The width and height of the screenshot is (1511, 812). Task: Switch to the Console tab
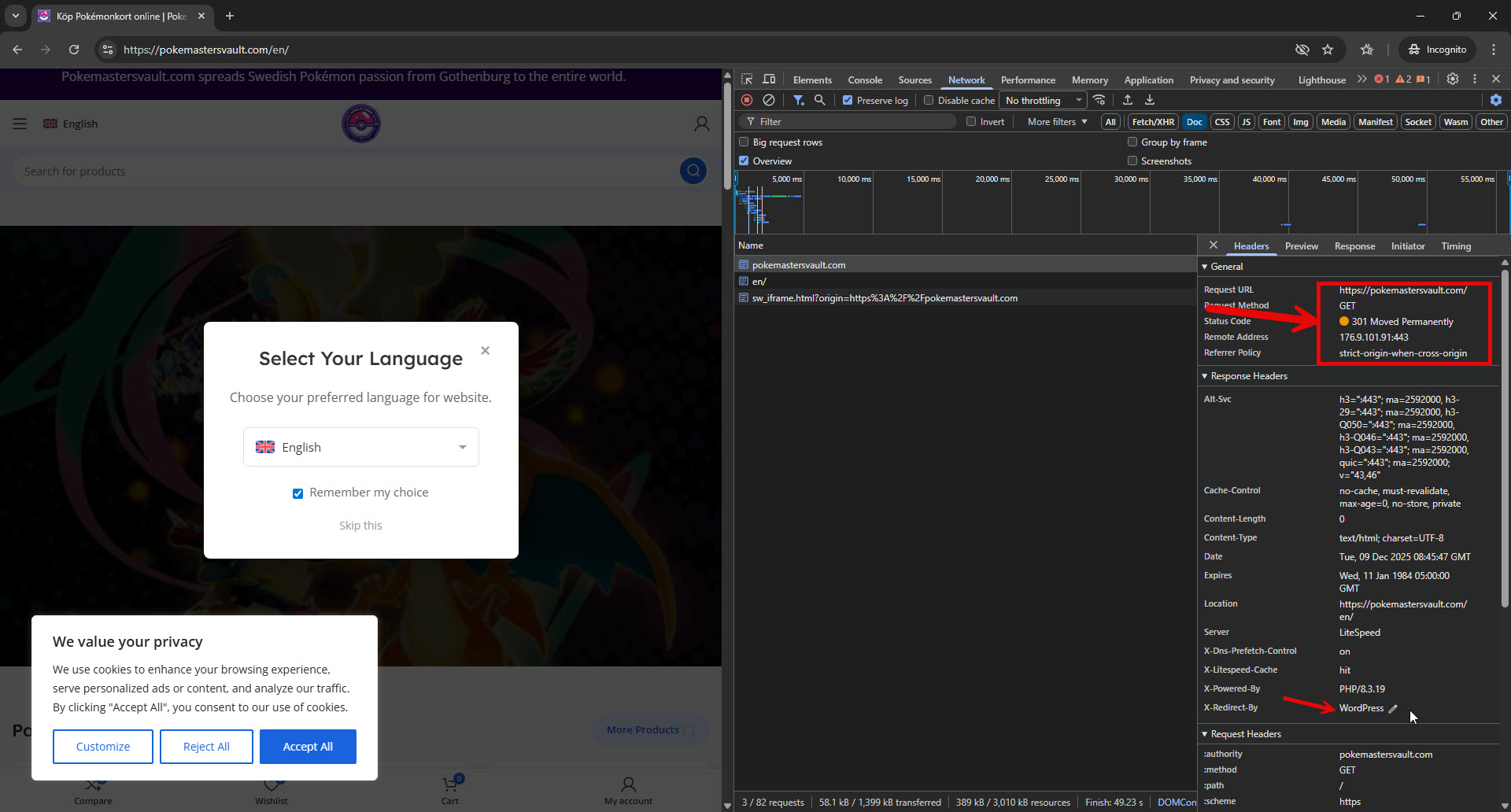tap(864, 80)
